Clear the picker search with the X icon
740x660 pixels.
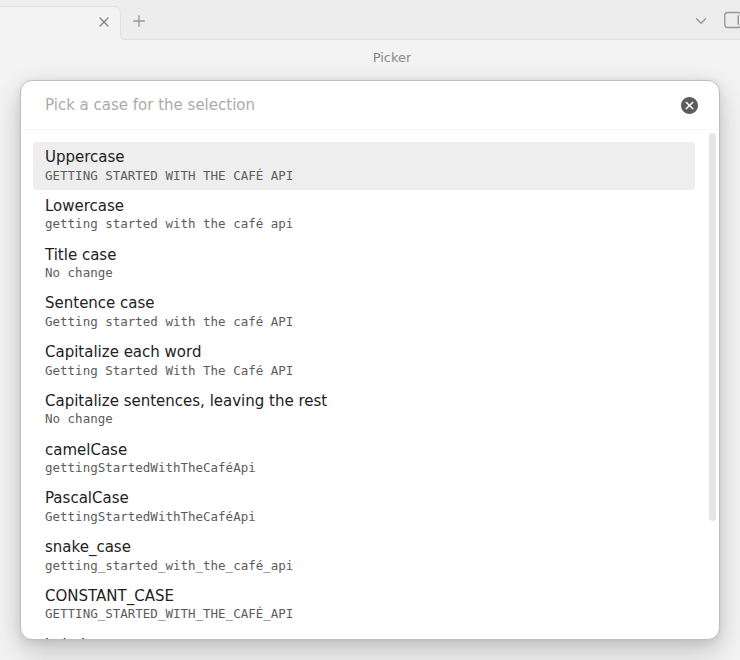[689, 105]
